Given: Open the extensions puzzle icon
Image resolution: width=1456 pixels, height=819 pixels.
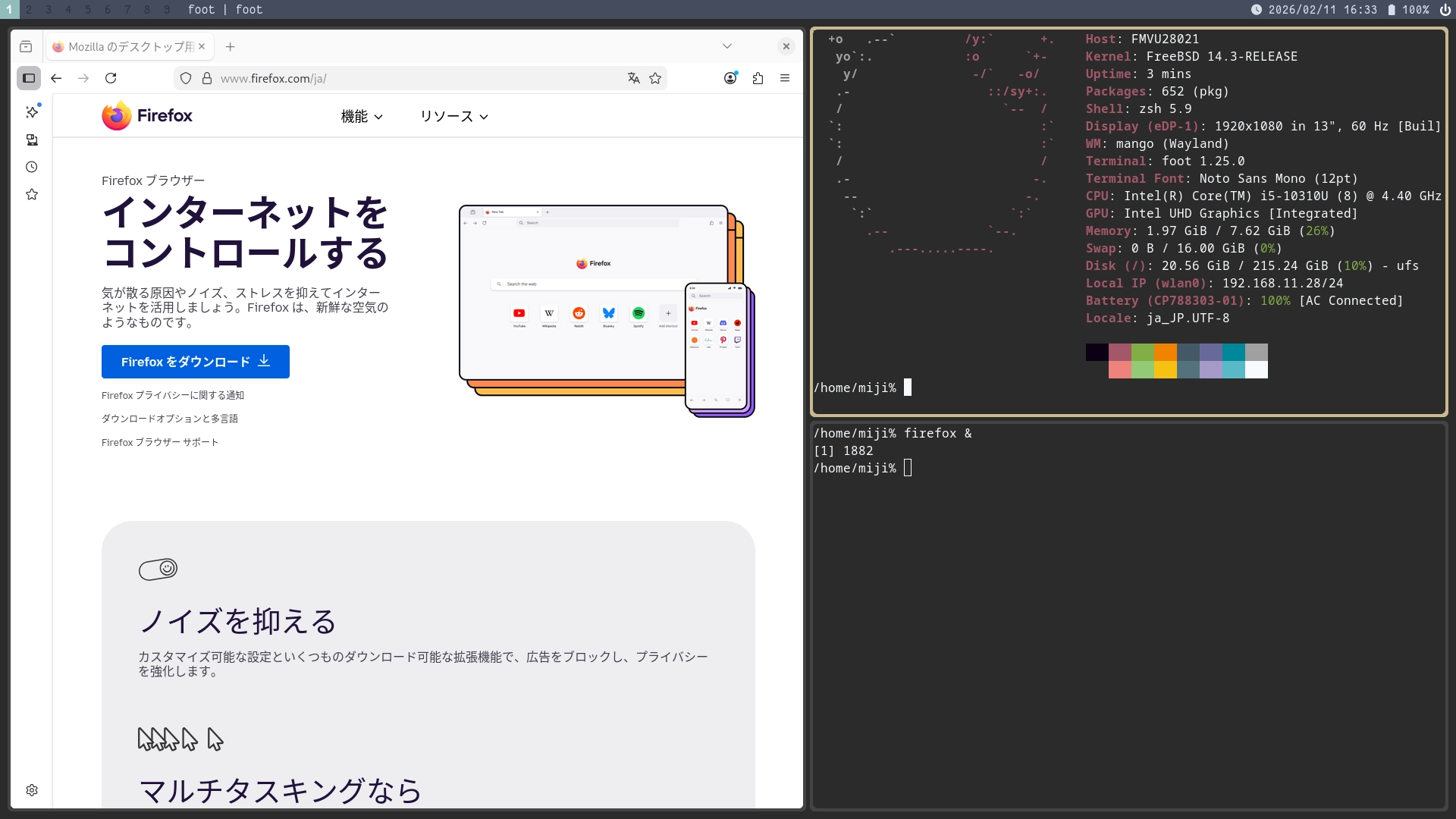Looking at the screenshot, I should coord(758,78).
